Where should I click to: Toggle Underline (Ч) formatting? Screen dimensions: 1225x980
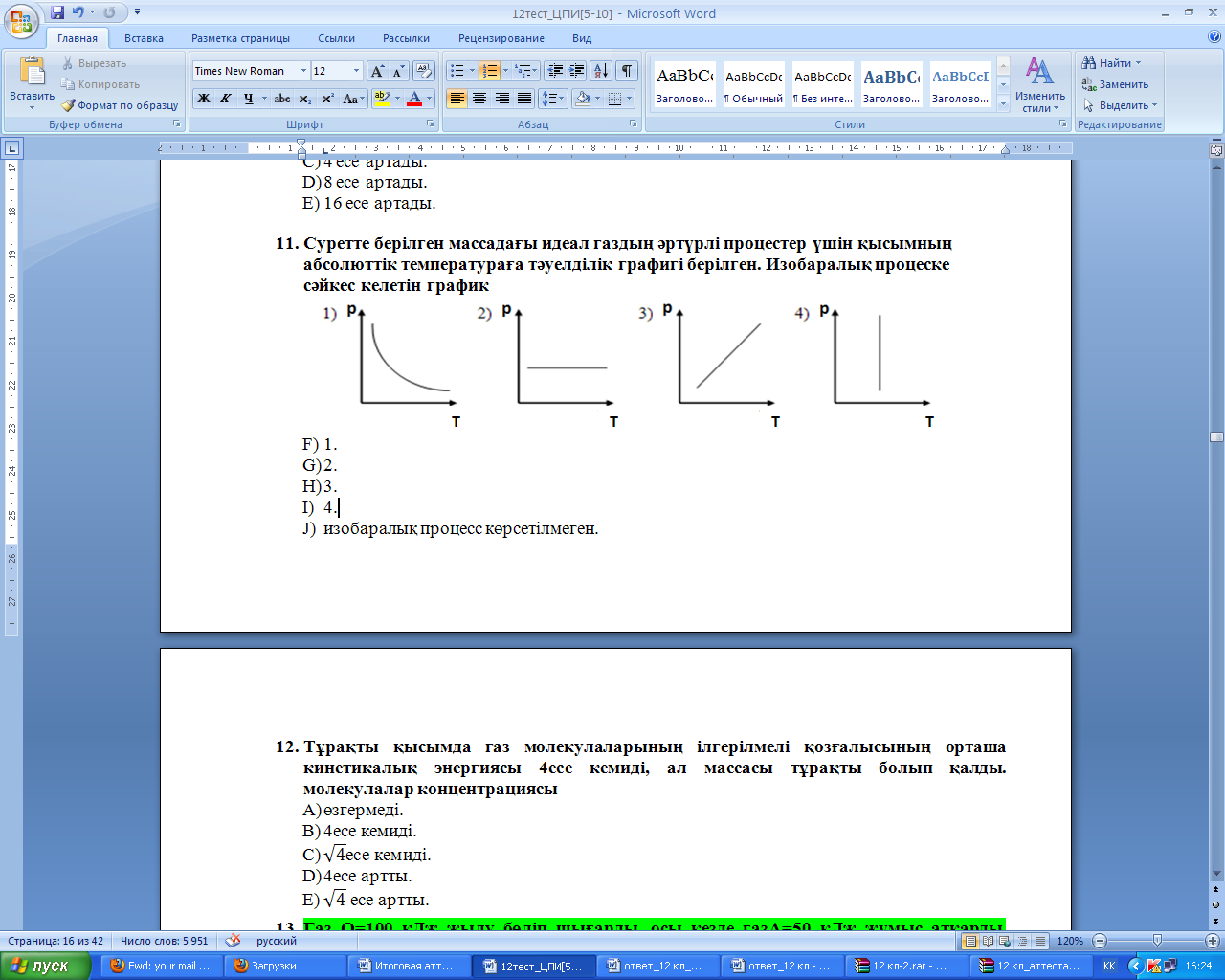249,98
